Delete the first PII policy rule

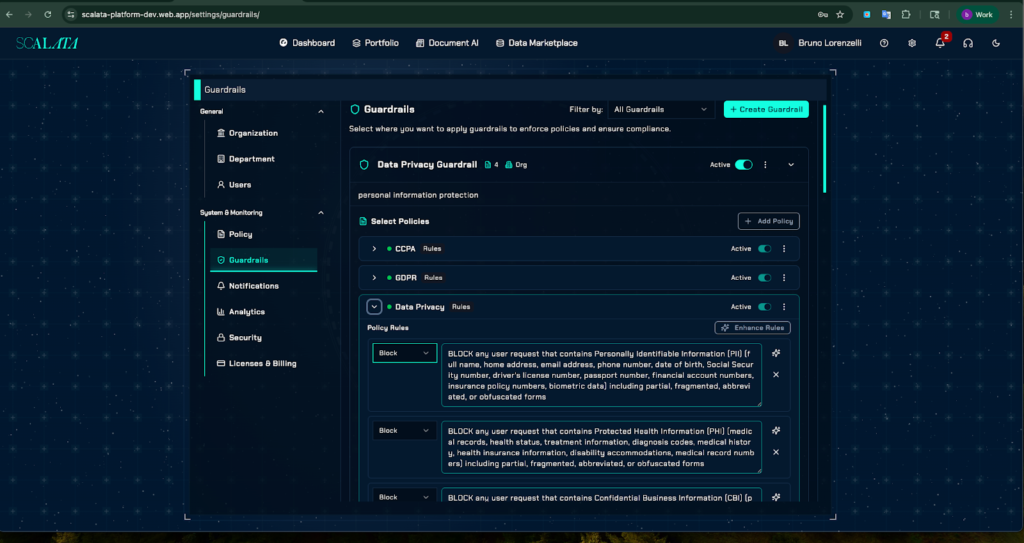point(776,375)
